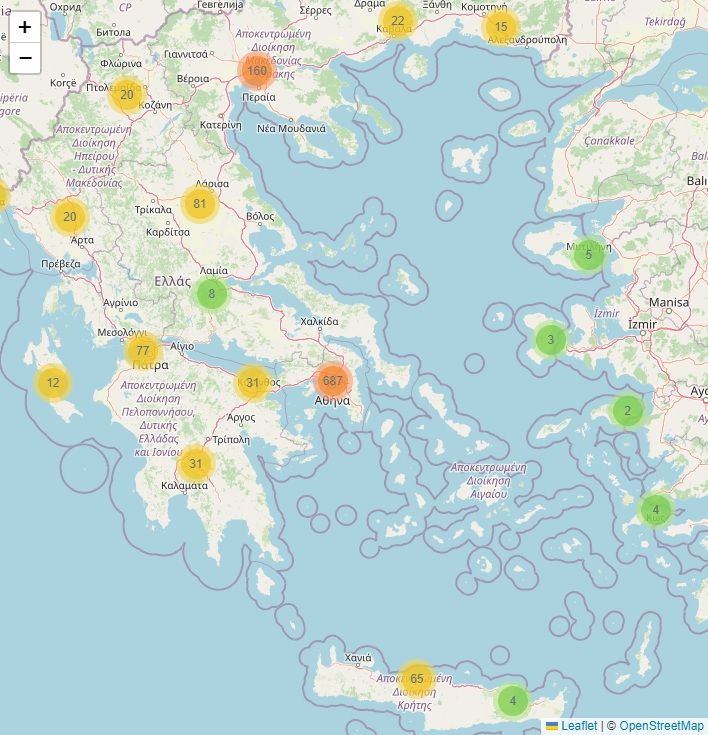Click the Tekirdağ label
Screen dimensions: 708x735
(x=665, y=22)
